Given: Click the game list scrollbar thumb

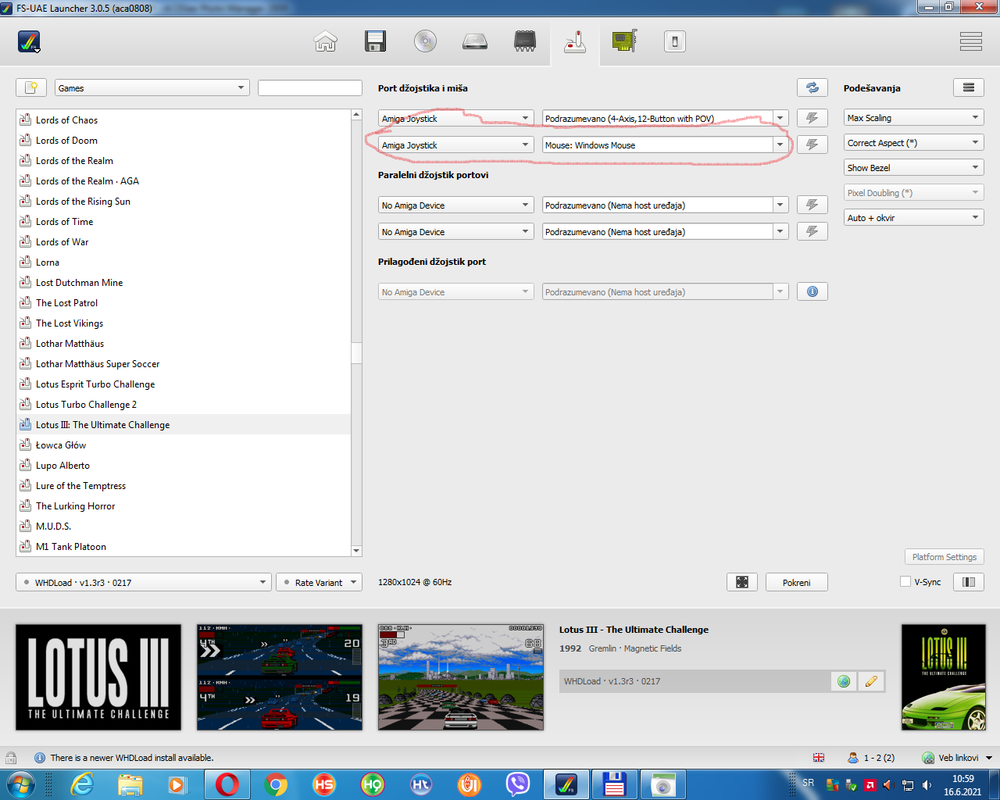Looking at the screenshot, I should point(357,352).
